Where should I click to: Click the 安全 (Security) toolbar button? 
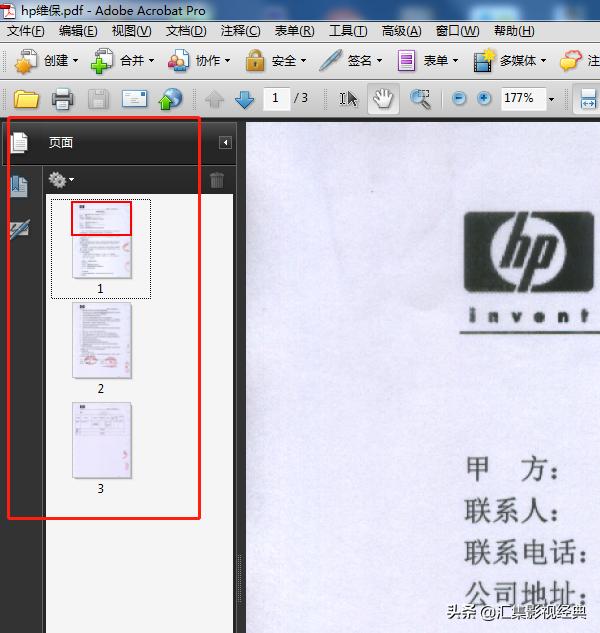click(x=276, y=61)
